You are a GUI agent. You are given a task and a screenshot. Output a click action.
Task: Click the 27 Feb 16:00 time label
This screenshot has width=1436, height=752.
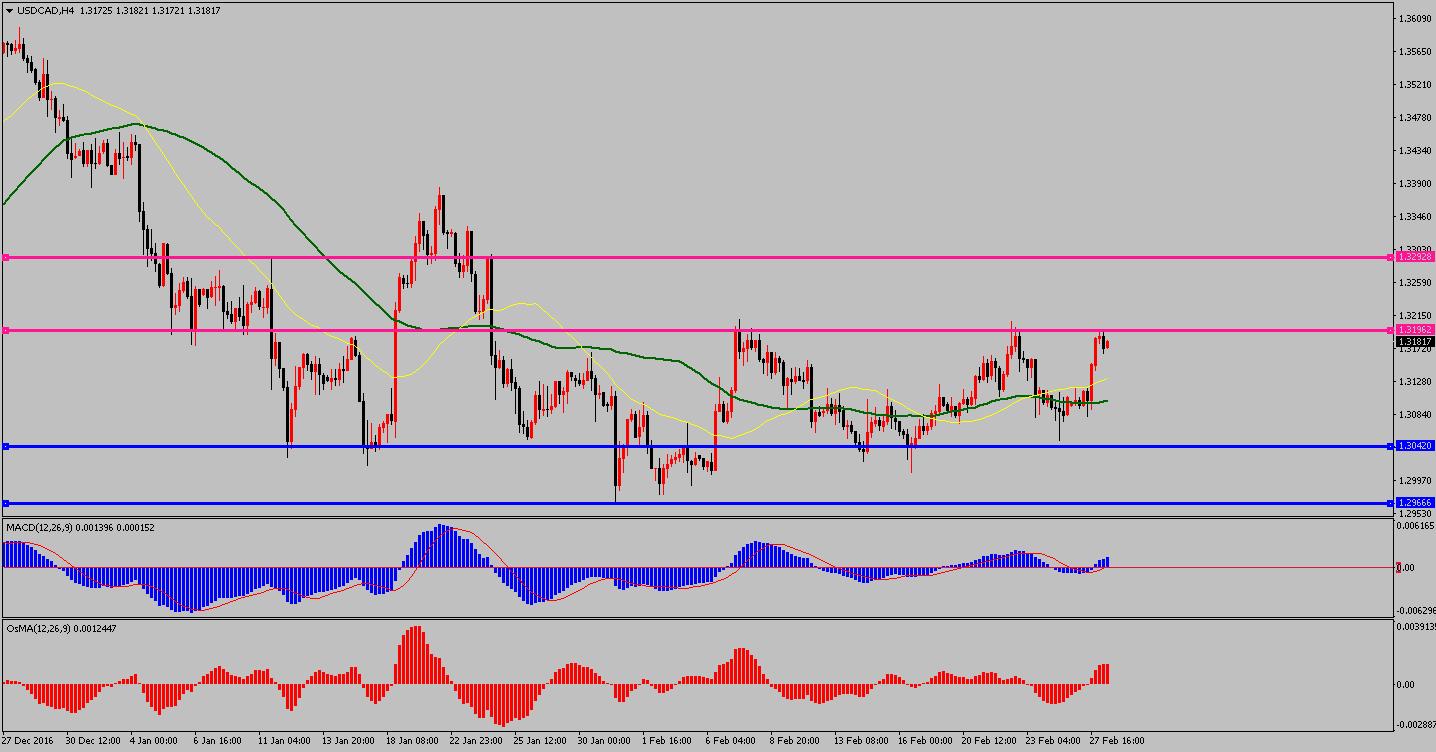tap(1116, 741)
